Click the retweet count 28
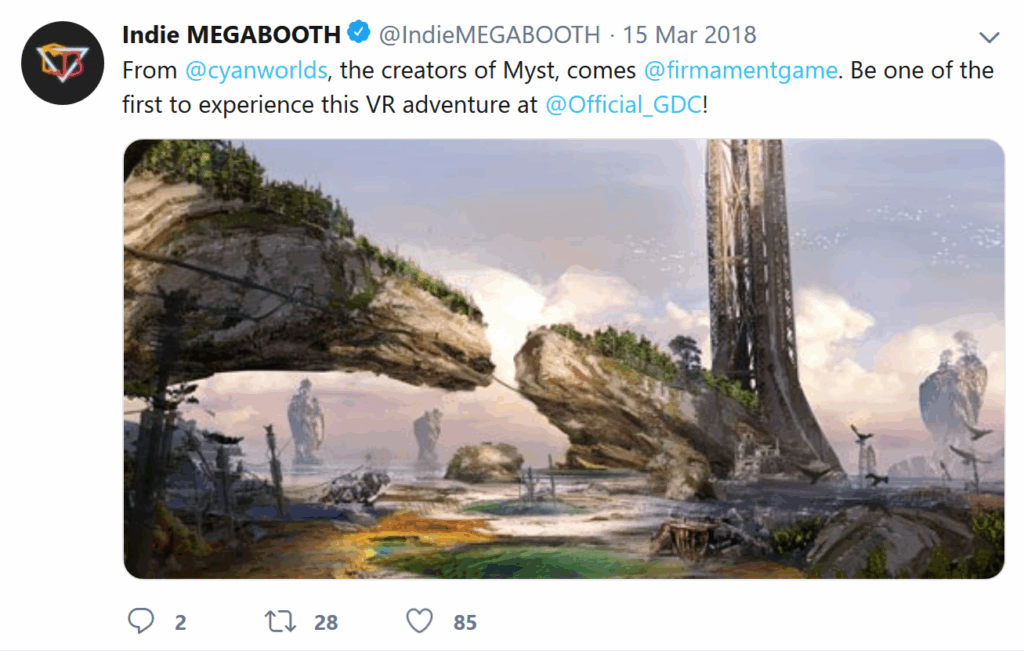Screen dimensions: 1024x651 (x=326, y=622)
